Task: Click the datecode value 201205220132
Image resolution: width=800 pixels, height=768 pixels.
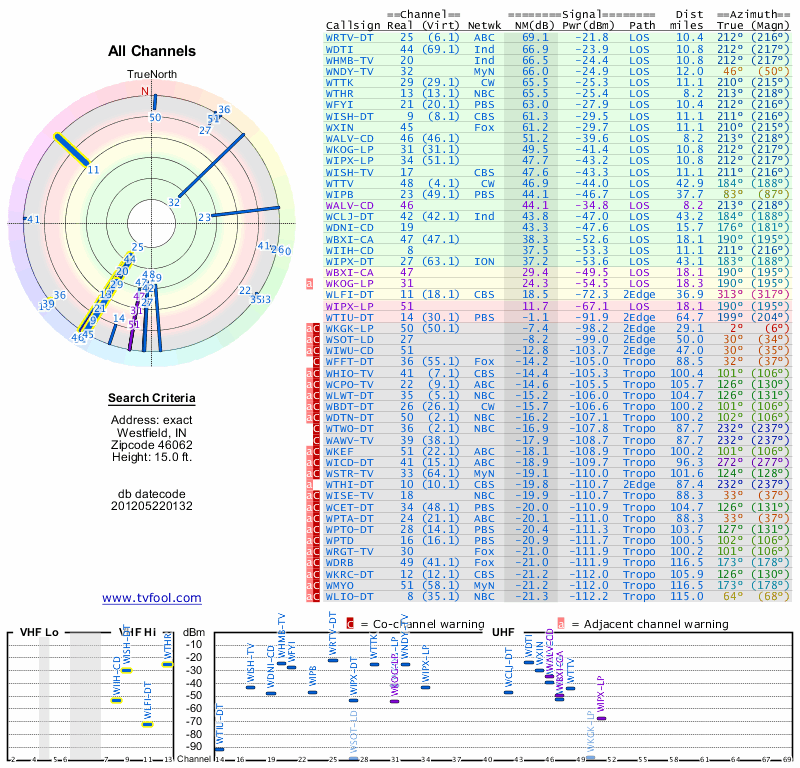Action: [152, 506]
